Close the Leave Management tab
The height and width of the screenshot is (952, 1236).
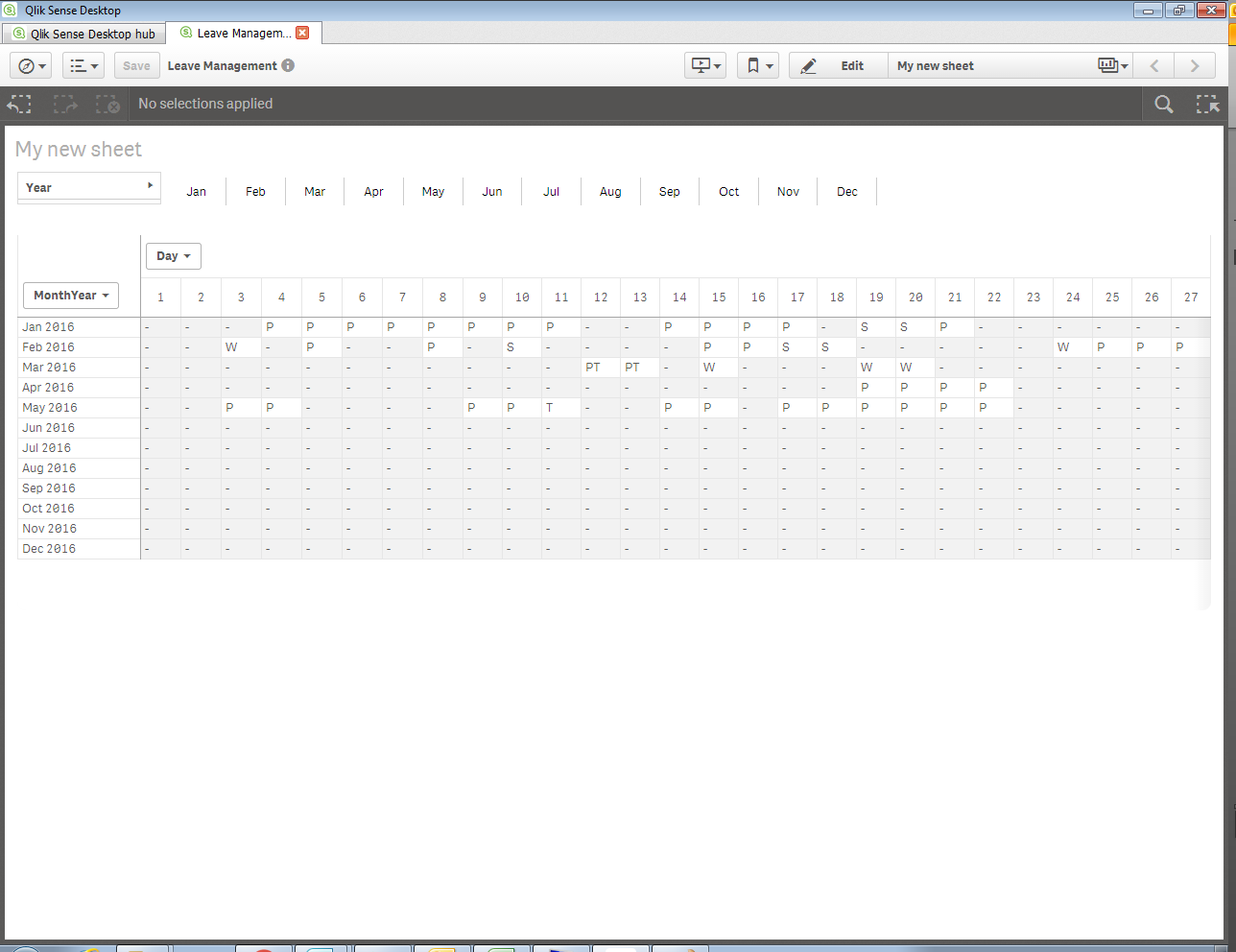pos(302,33)
